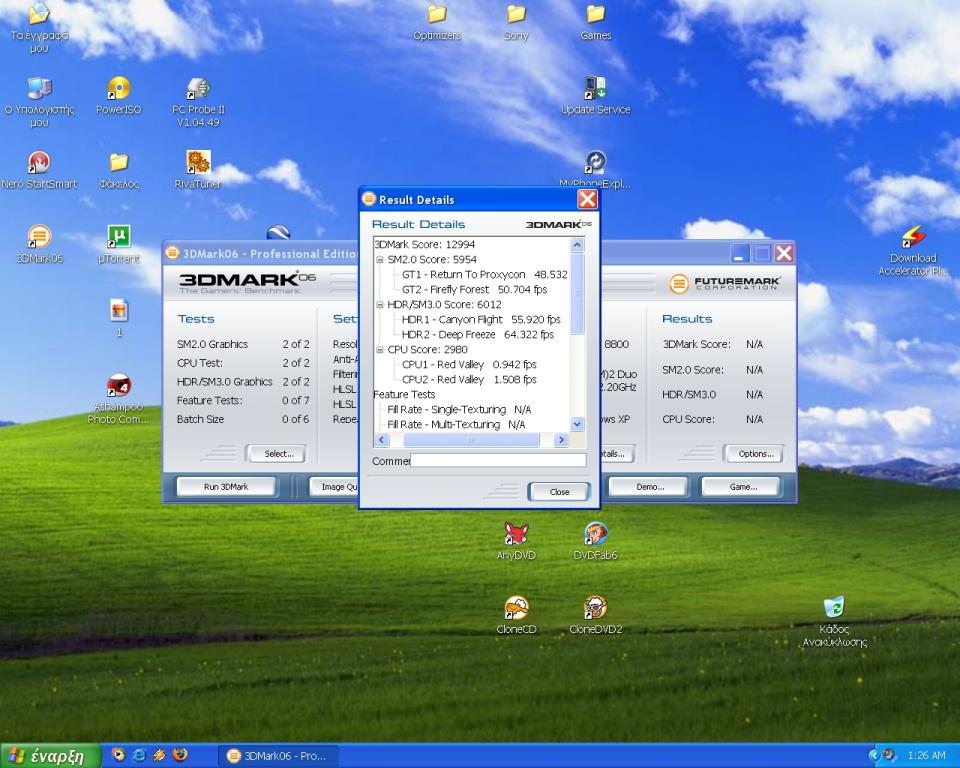
Task: Launch Firefox from Quick Launch
Action: point(180,755)
